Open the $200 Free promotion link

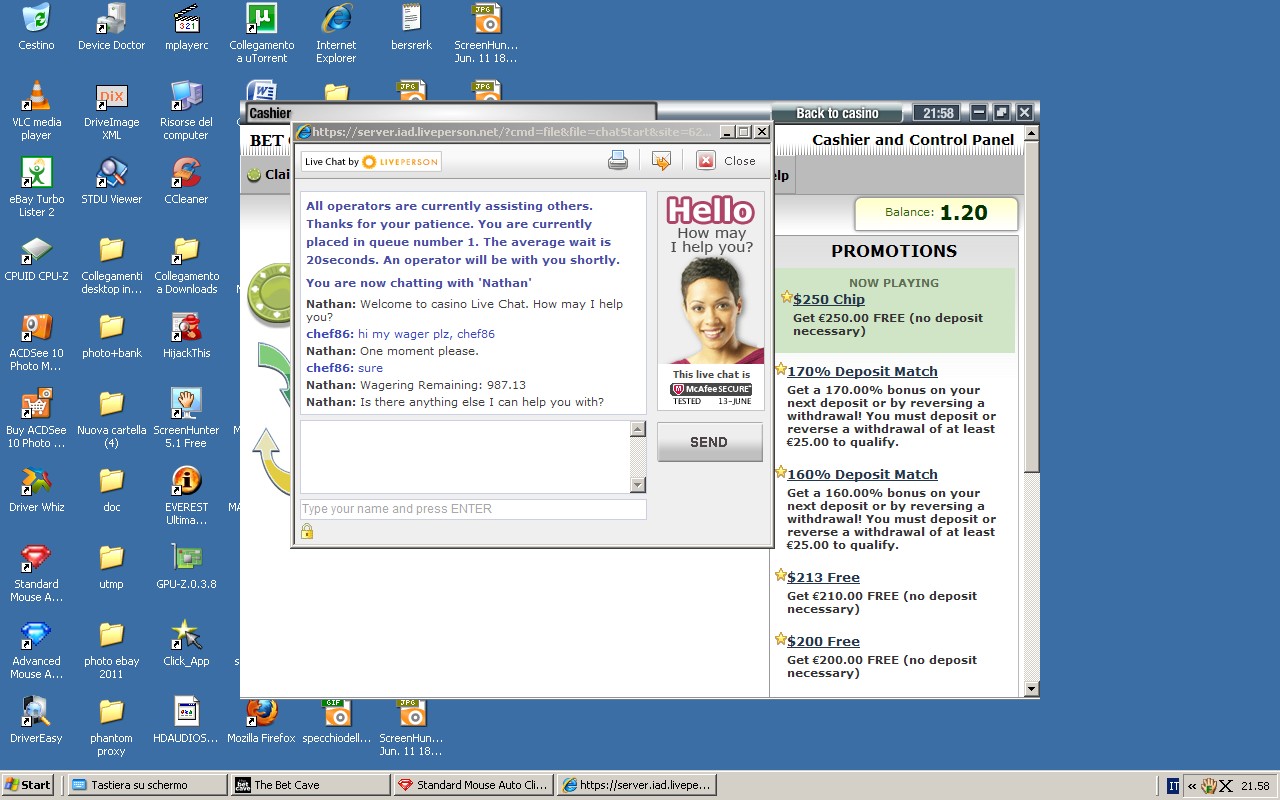[823, 641]
